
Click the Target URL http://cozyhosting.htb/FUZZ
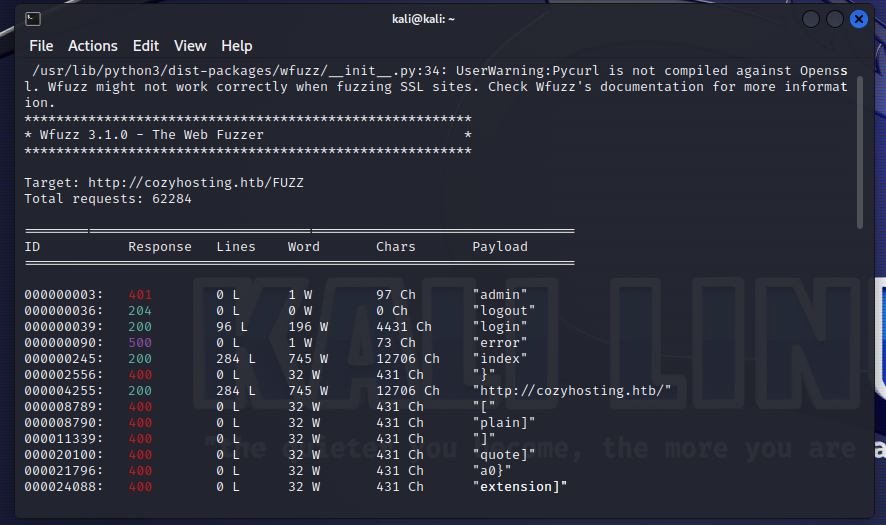click(196, 183)
